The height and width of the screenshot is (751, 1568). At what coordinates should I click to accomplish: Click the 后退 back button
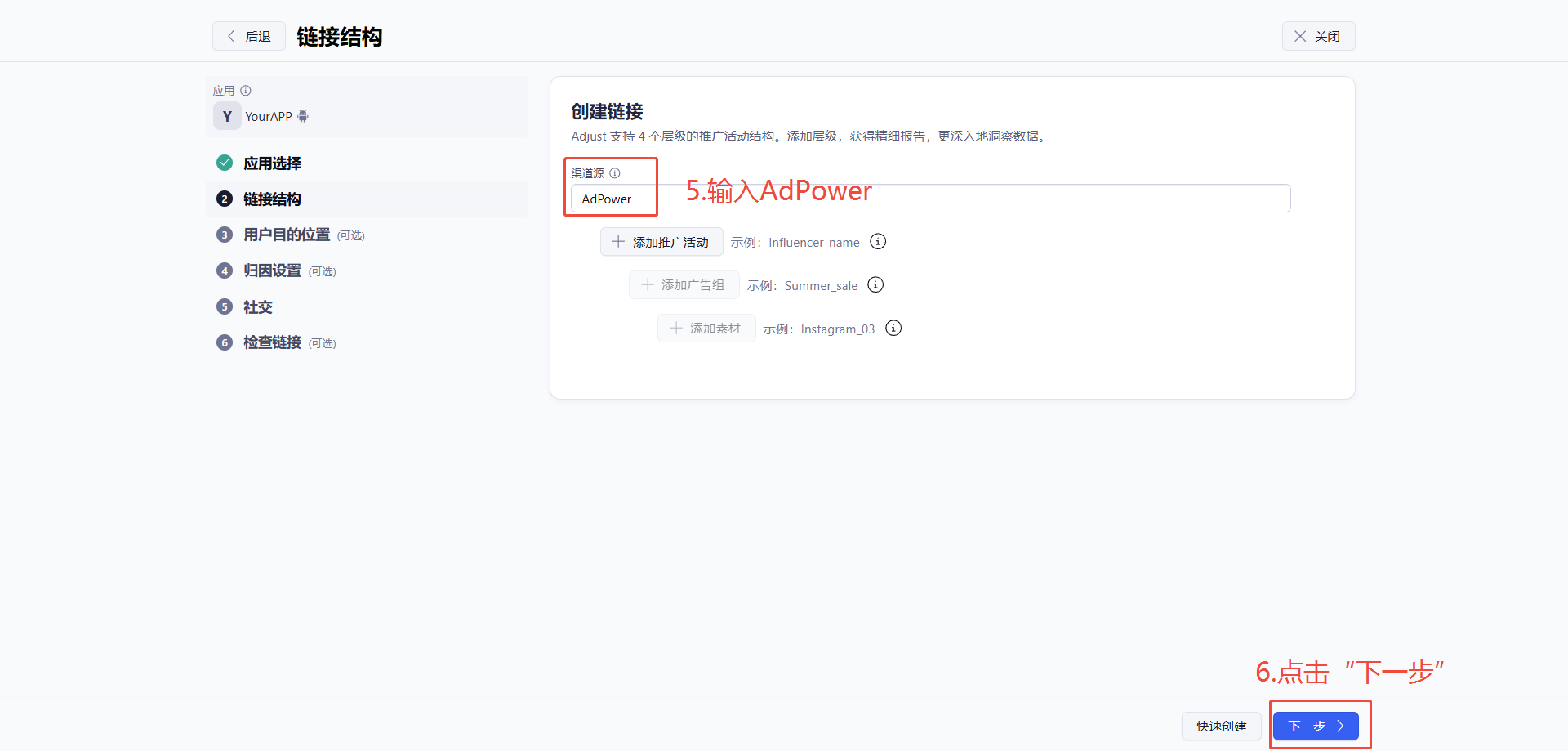(x=249, y=36)
